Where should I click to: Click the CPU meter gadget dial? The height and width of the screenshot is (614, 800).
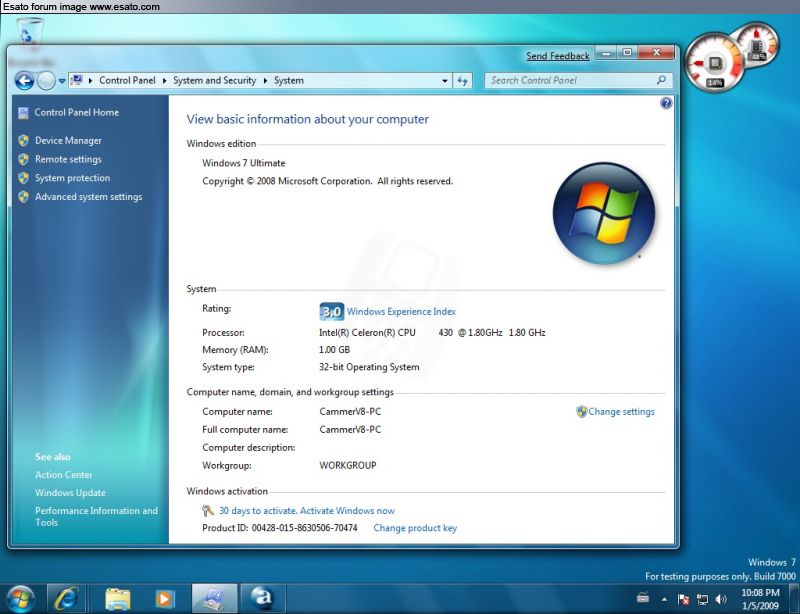(x=713, y=63)
